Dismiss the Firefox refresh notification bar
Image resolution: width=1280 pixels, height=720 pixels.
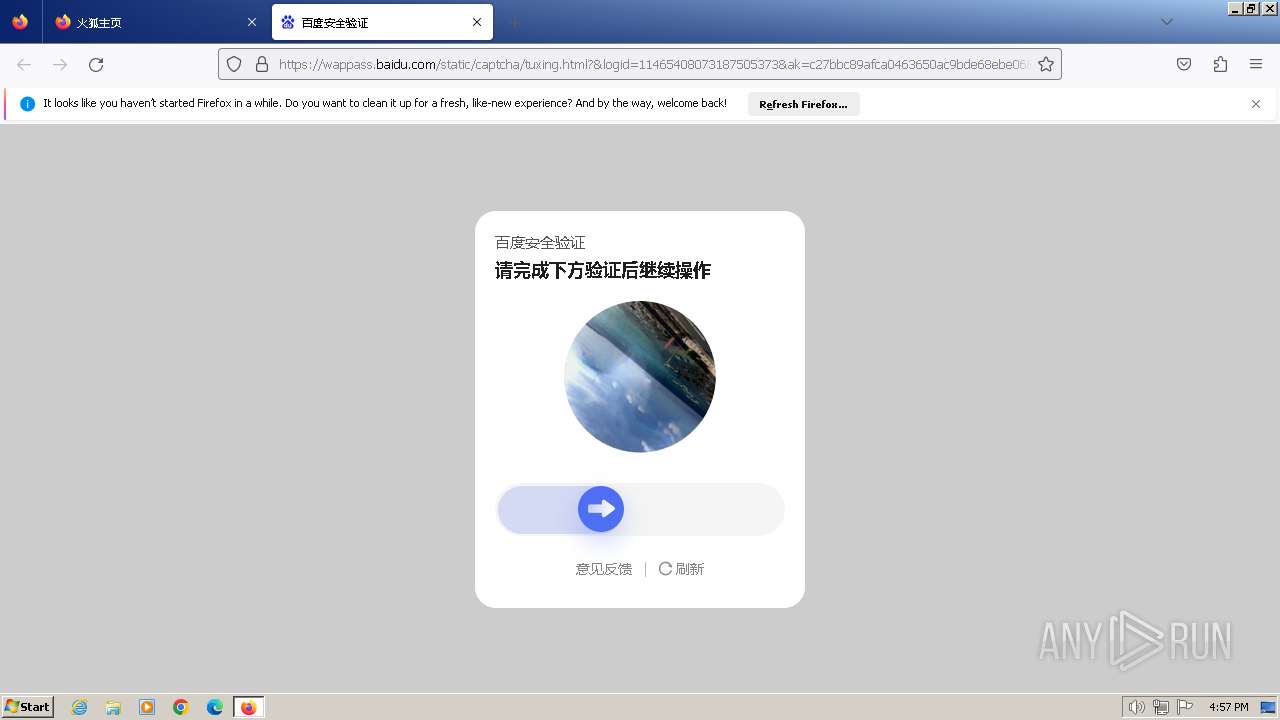tap(1256, 104)
